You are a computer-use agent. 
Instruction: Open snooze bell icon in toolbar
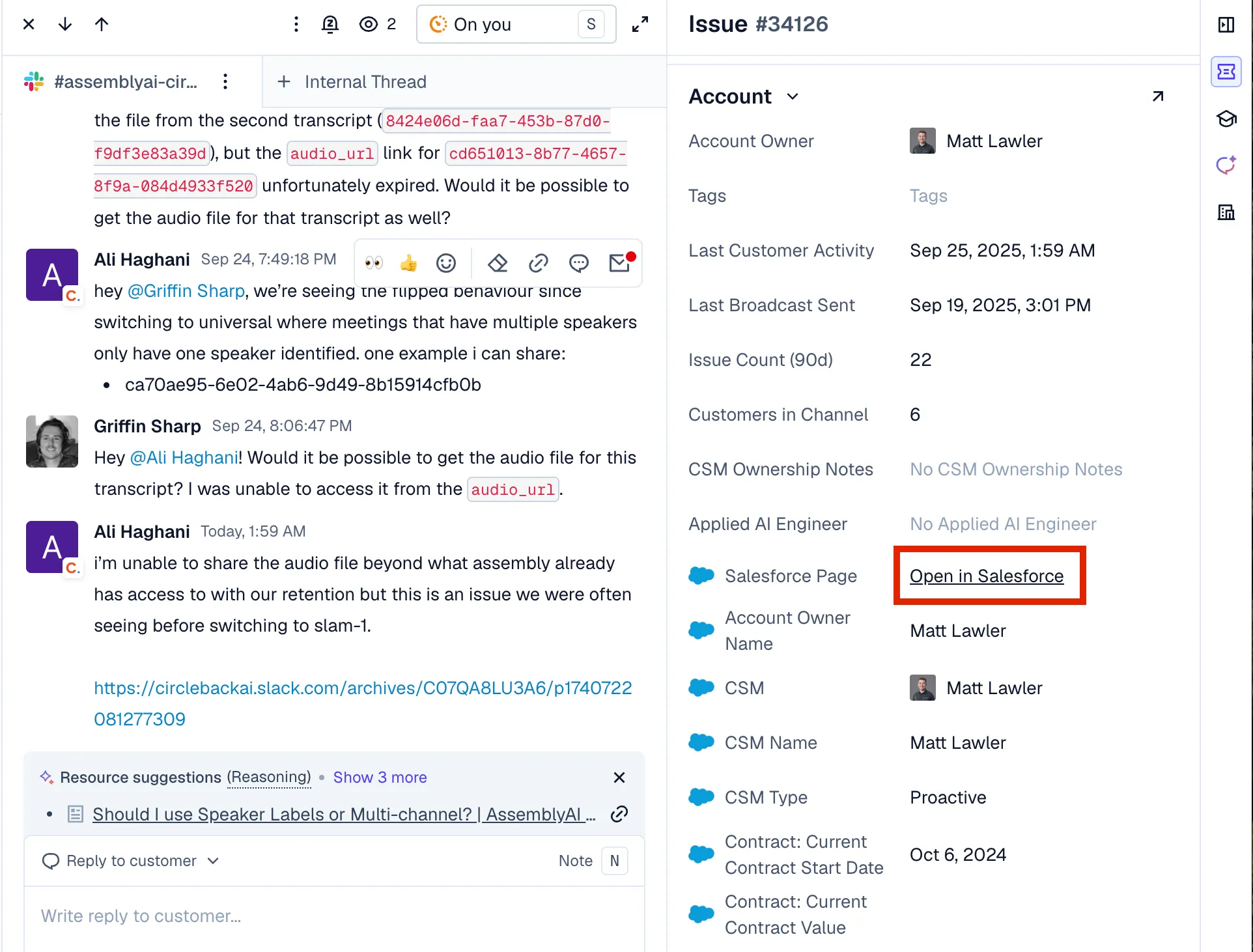point(330,25)
